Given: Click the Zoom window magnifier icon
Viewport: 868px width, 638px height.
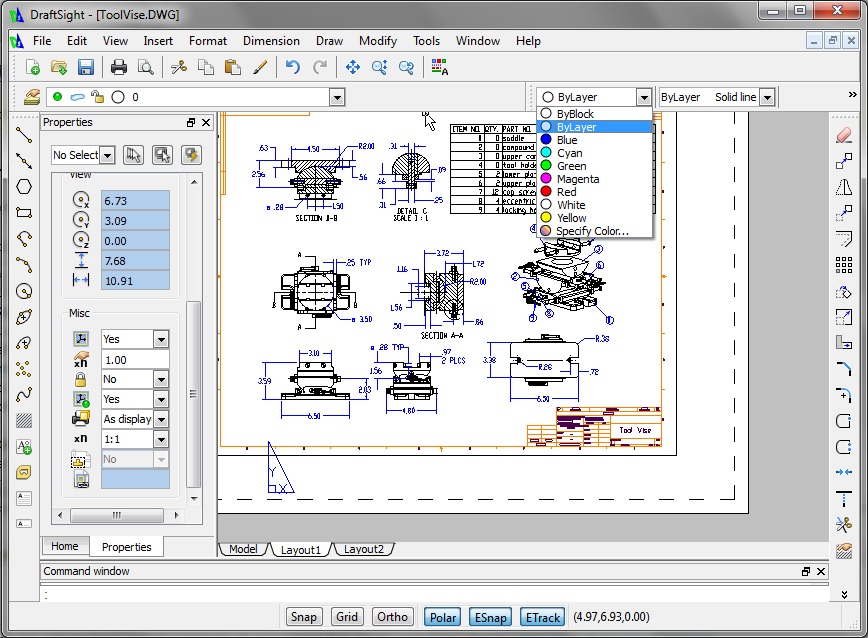Looking at the screenshot, I should (x=379, y=68).
